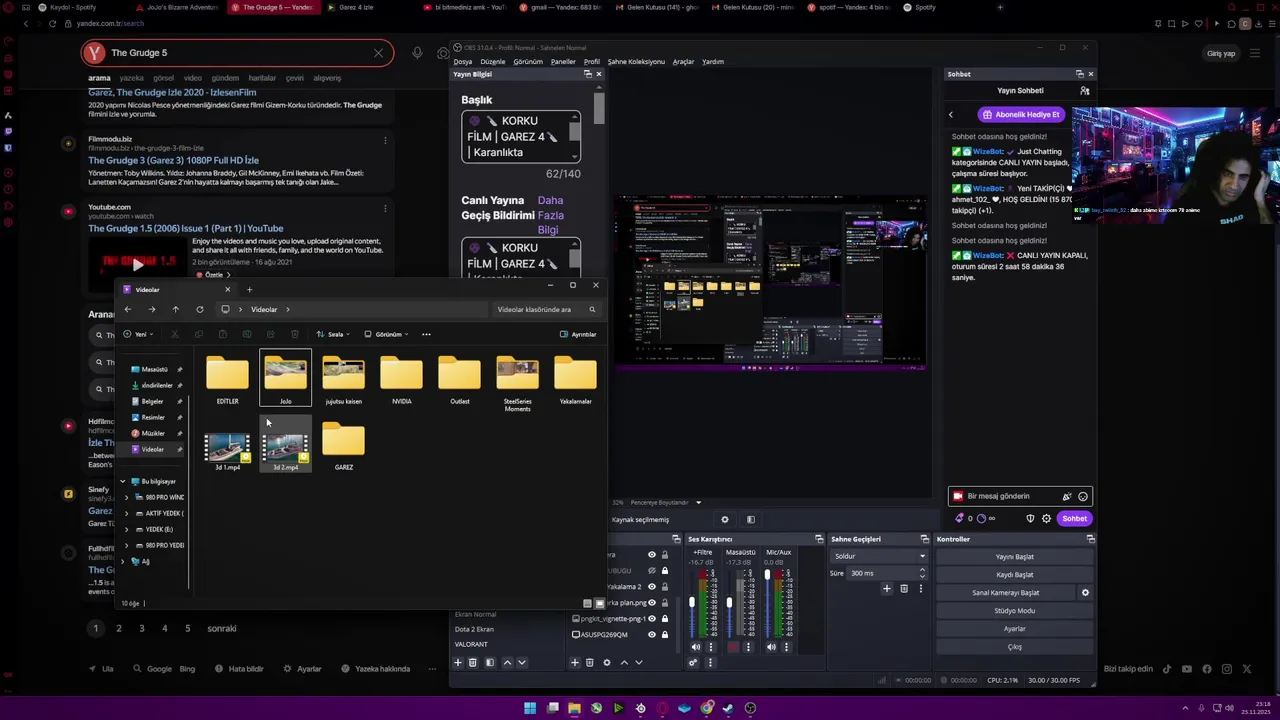Go up one folder level in Explorer
Screen dimensions: 1280x720
point(175,309)
